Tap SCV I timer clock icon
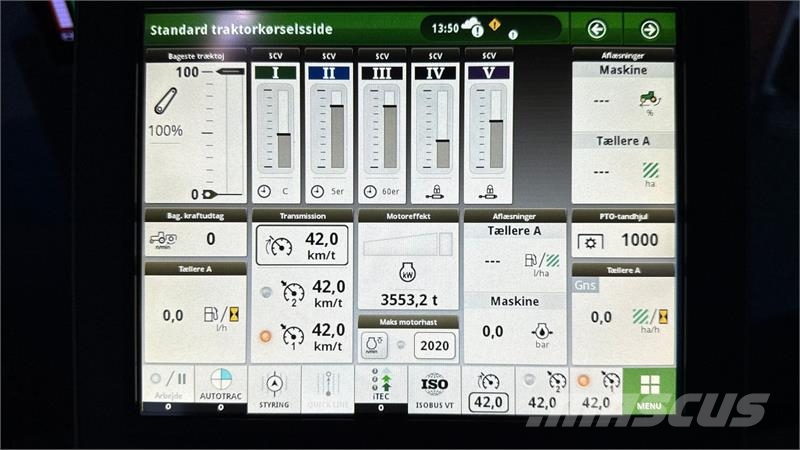 click(x=264, y=191)
